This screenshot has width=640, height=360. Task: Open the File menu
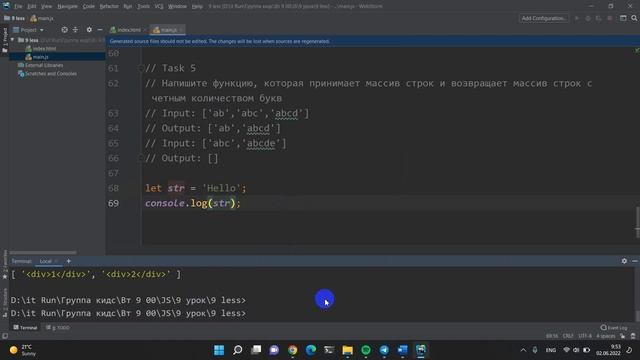click(x=18, y=6)
